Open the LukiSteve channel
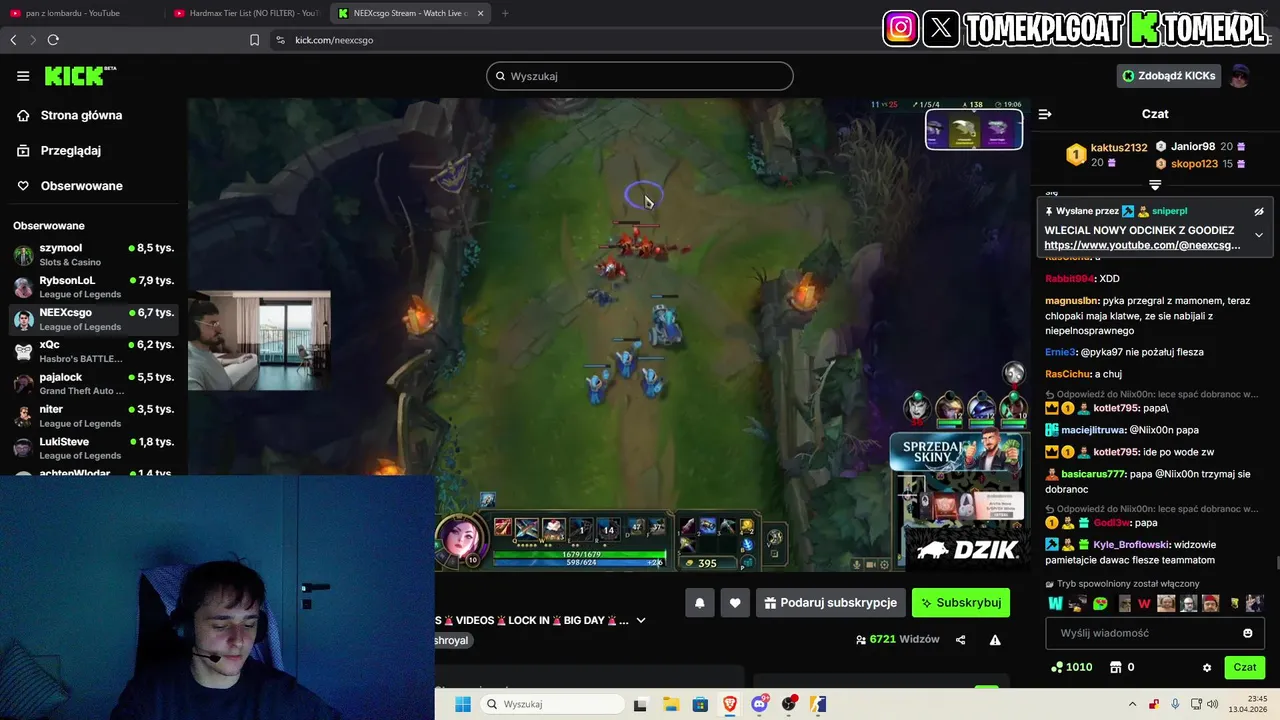1280x720 pixels. [94, 448]
